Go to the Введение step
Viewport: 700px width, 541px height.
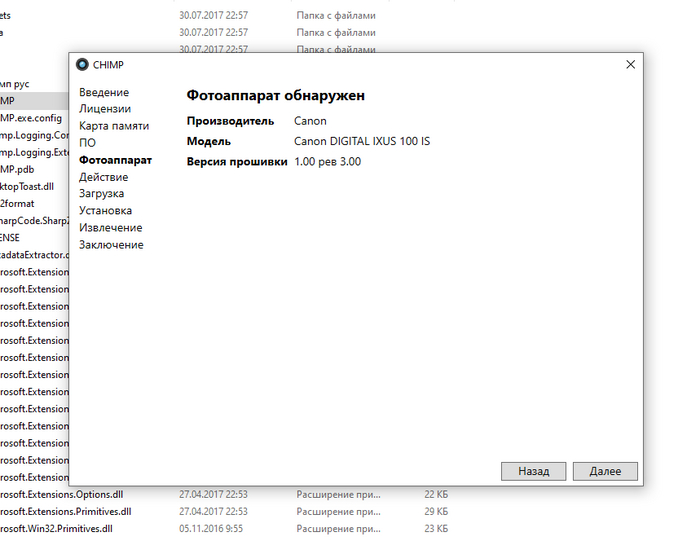click(x=104, y=92)
